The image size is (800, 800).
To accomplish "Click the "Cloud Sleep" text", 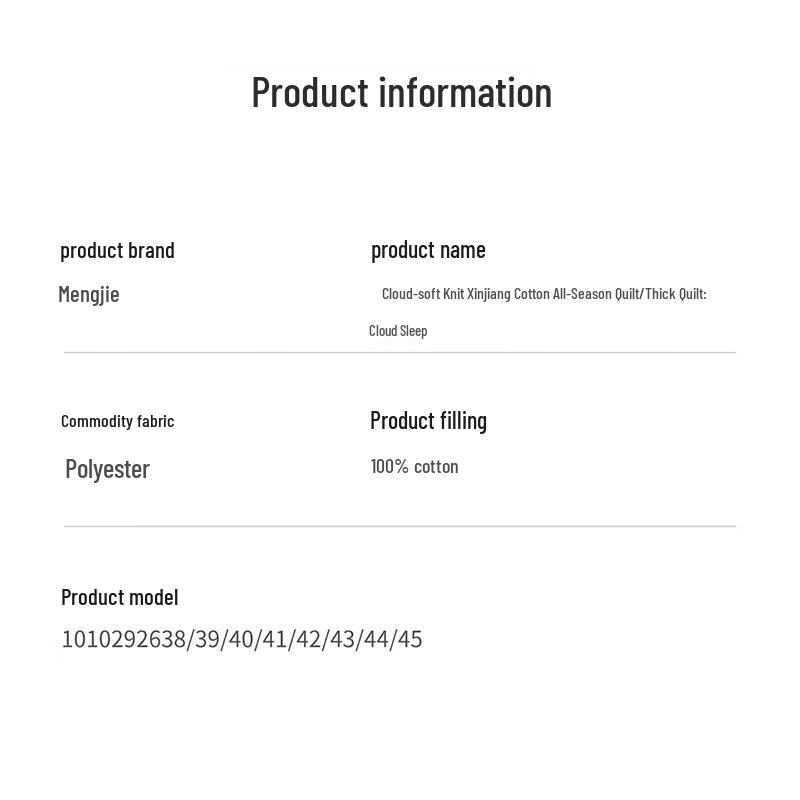I will (398, 331).
